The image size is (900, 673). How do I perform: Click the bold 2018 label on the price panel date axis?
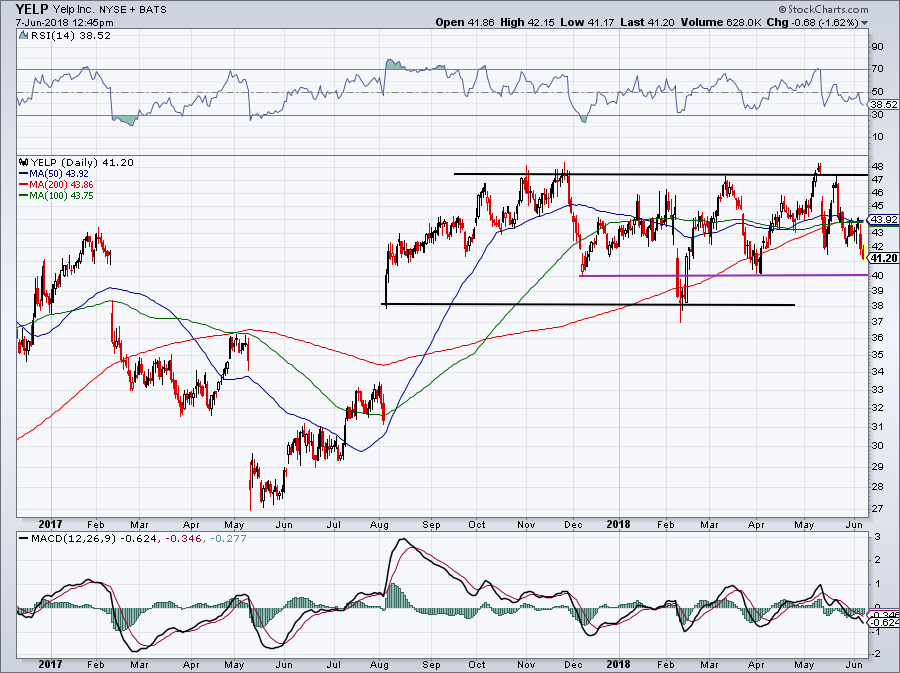point(618,524)
